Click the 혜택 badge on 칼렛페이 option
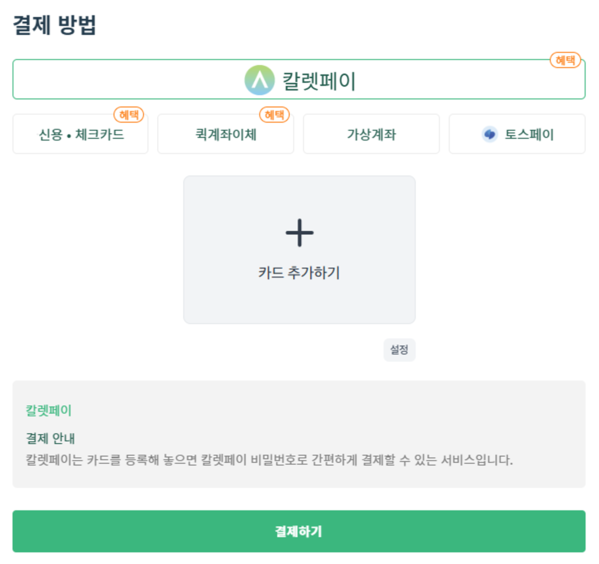599x564 pixels. pyautogui.click(x=565, y=60)
